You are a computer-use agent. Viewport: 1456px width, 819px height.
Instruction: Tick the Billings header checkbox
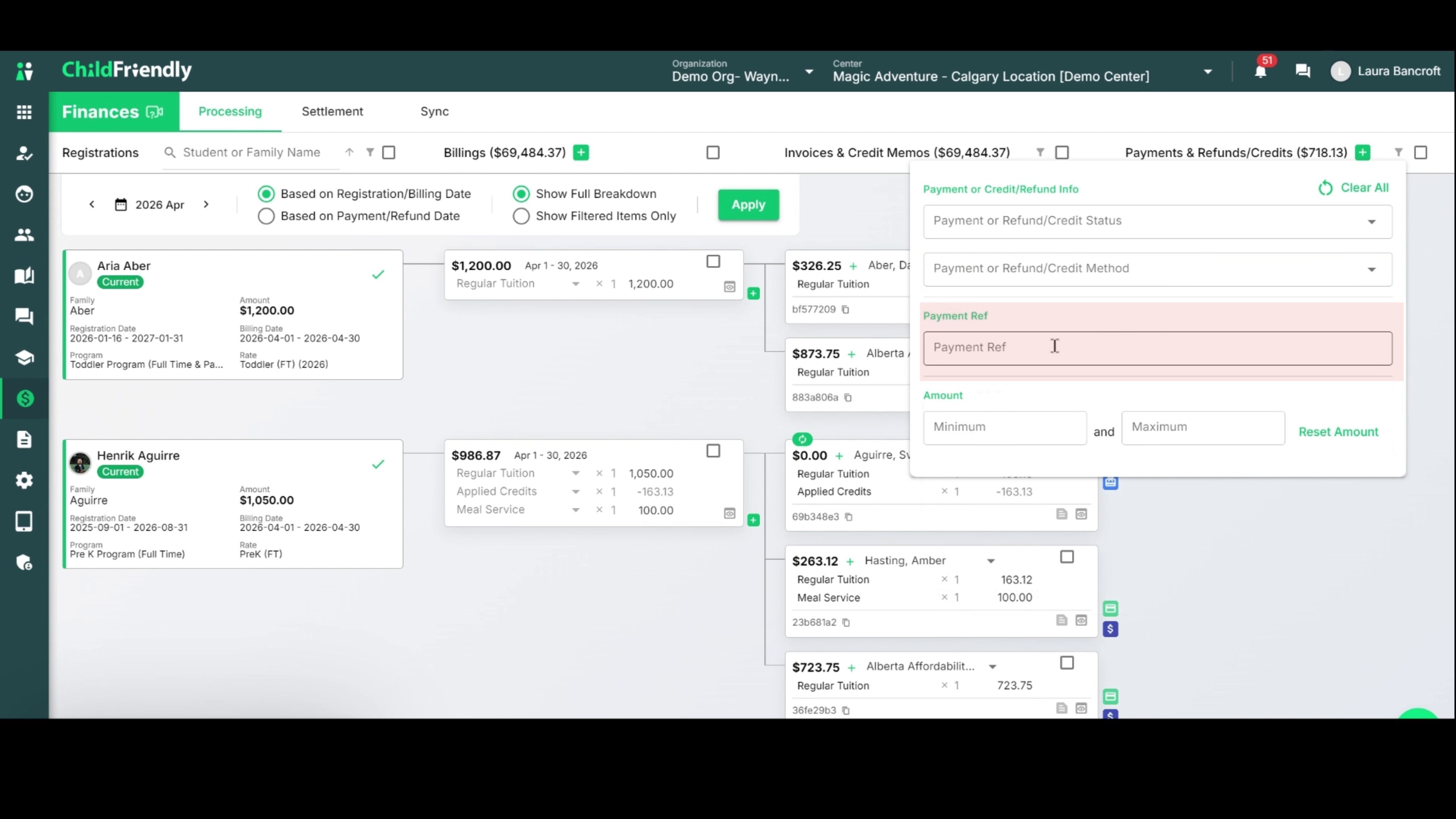click(x=713, y=153)
